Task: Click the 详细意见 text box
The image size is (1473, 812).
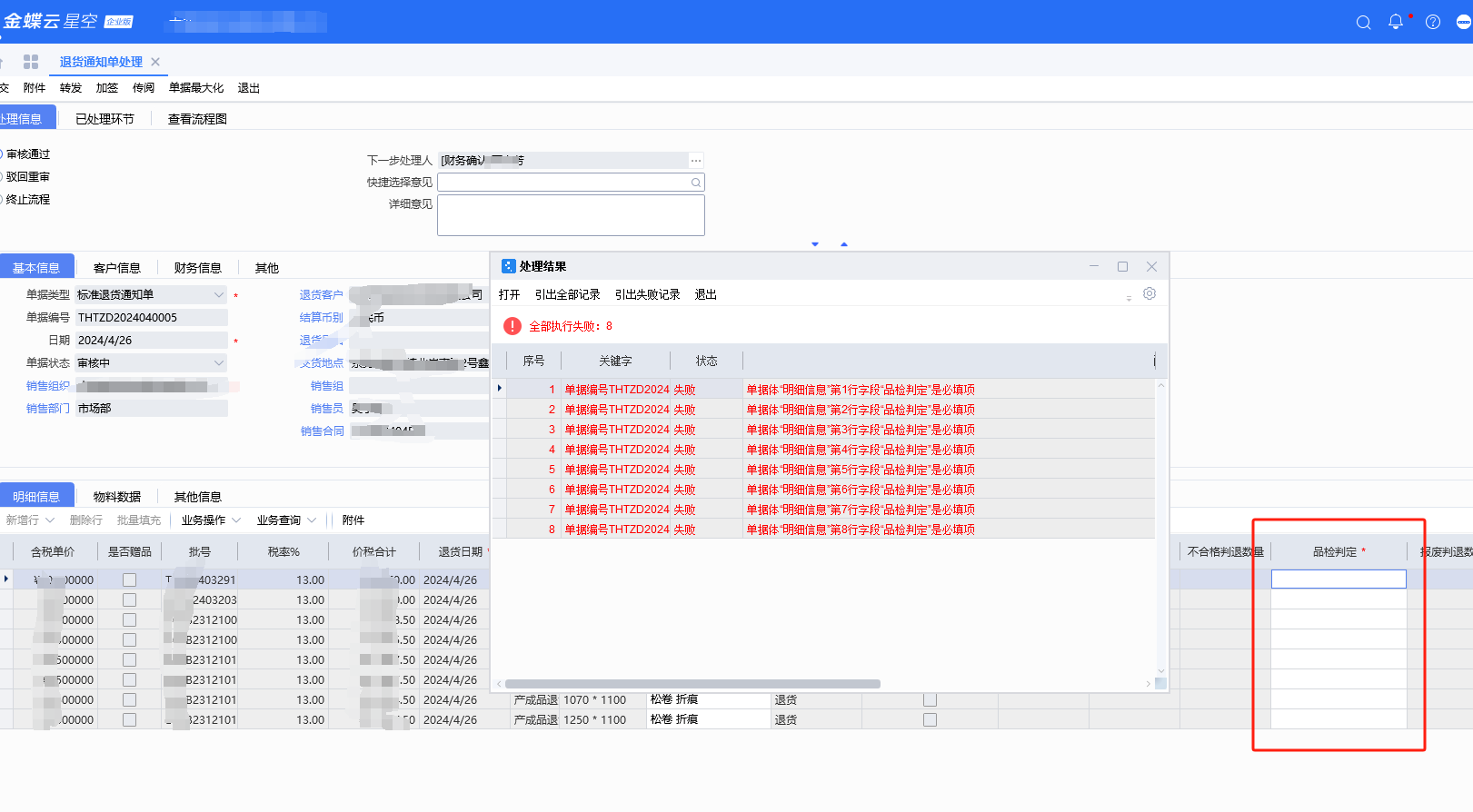Action: tap(571, 215)
